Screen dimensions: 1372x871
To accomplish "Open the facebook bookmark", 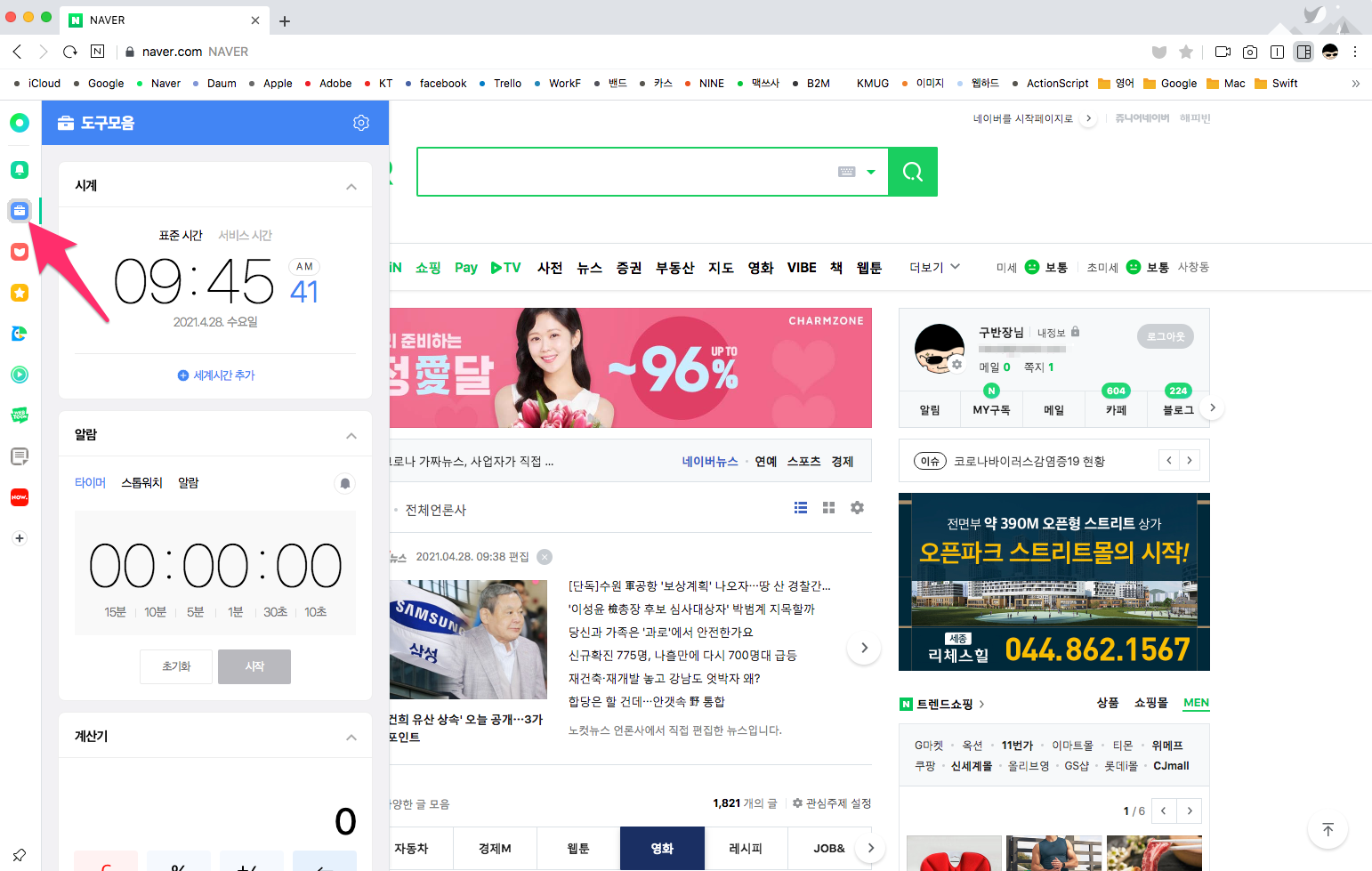I will coord(436,84).
